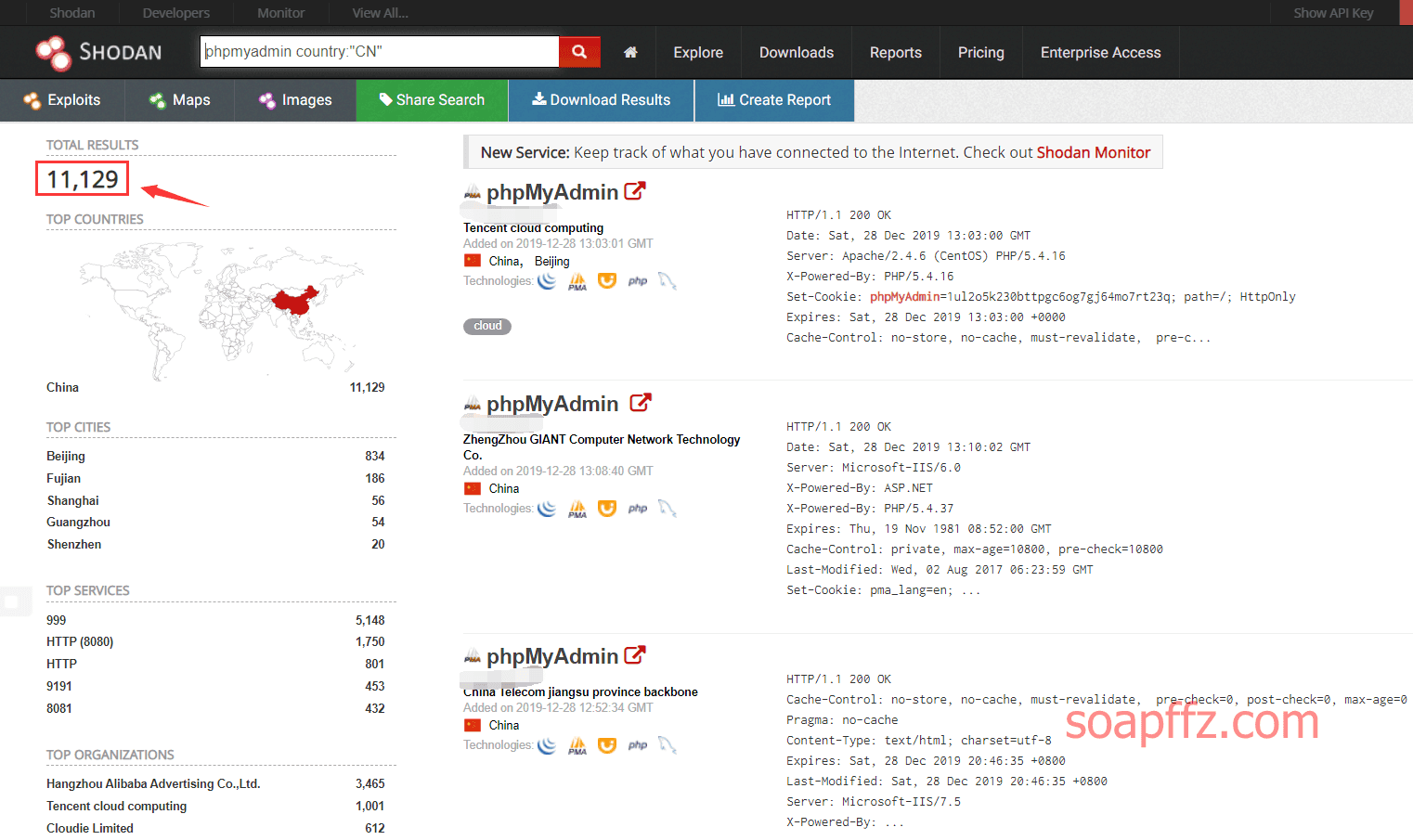Click the search query input field

pyautogui.click(x=380, y=52)
